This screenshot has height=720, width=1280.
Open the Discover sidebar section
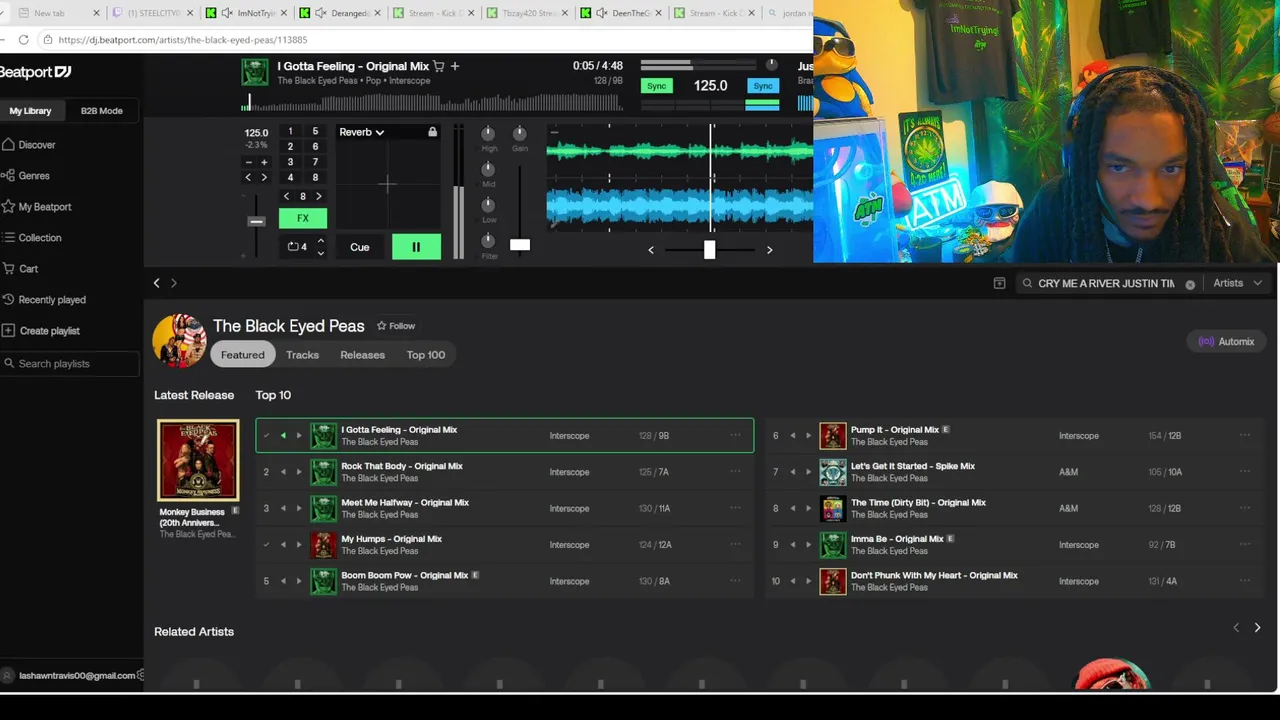tap(37, 145)
